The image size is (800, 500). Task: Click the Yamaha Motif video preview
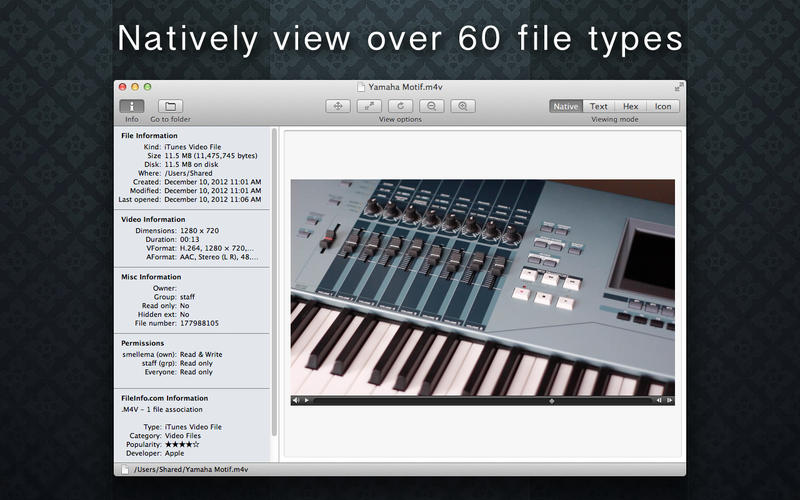483,287
